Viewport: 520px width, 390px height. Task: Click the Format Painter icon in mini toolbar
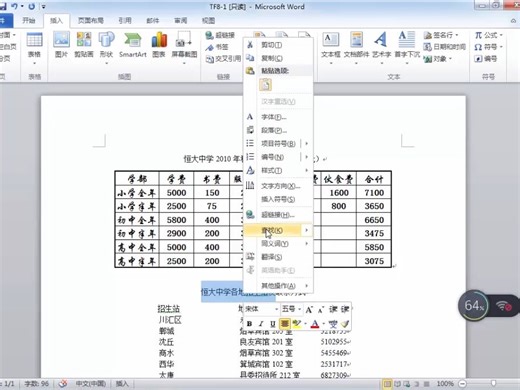coord(345,324)
